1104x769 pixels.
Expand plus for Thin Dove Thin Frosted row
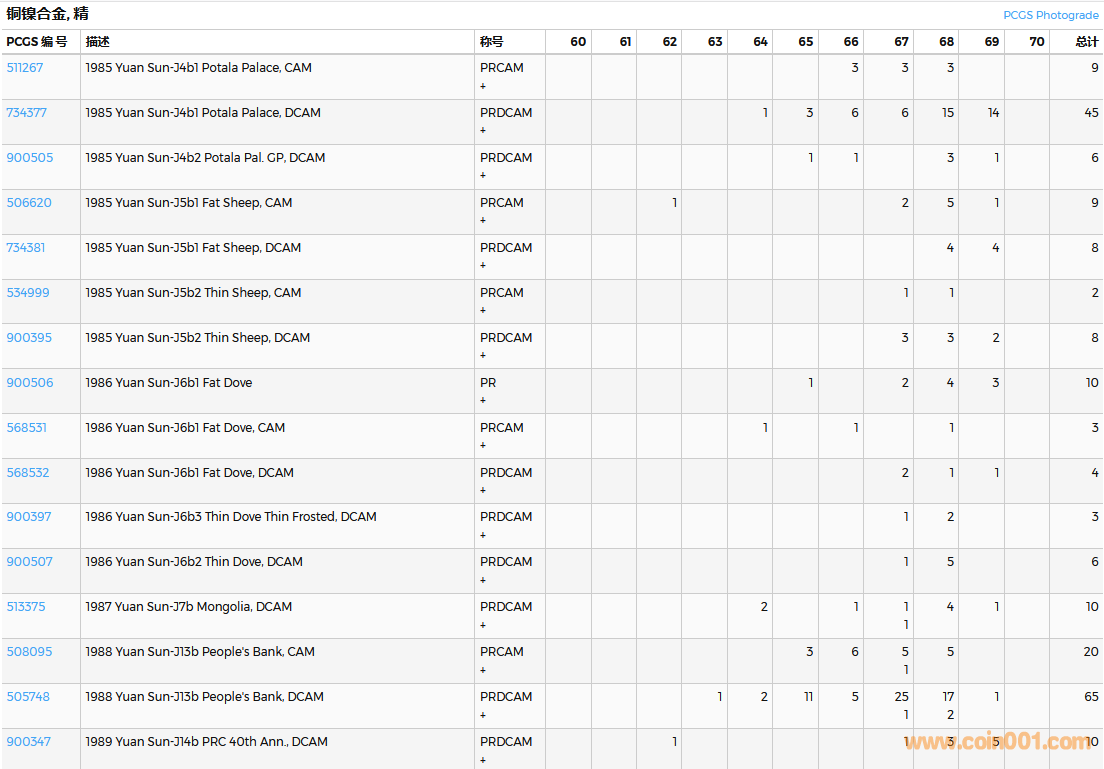[483, 535]
